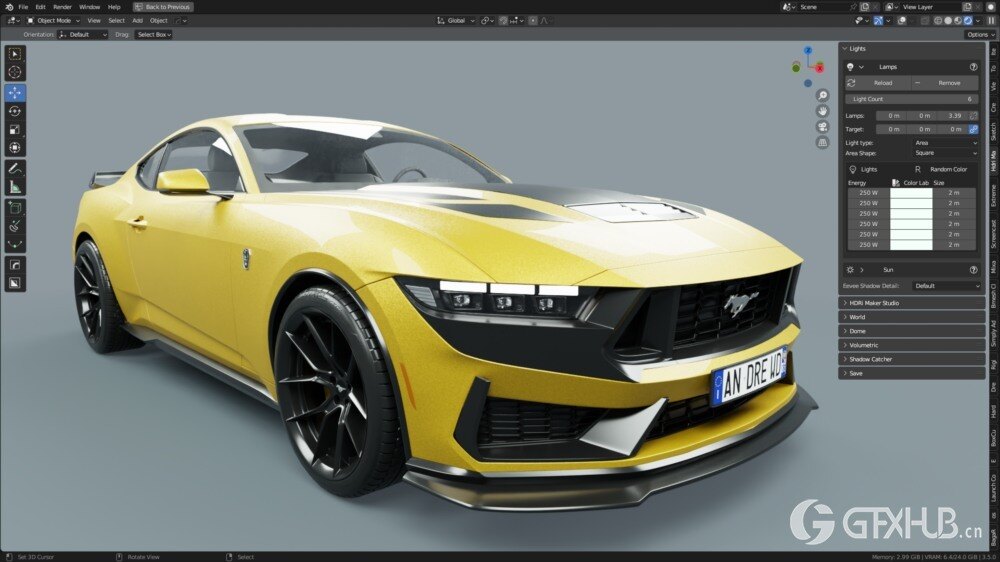
Task: Toggle X-ray mode button
Action: tap(925, 20)
